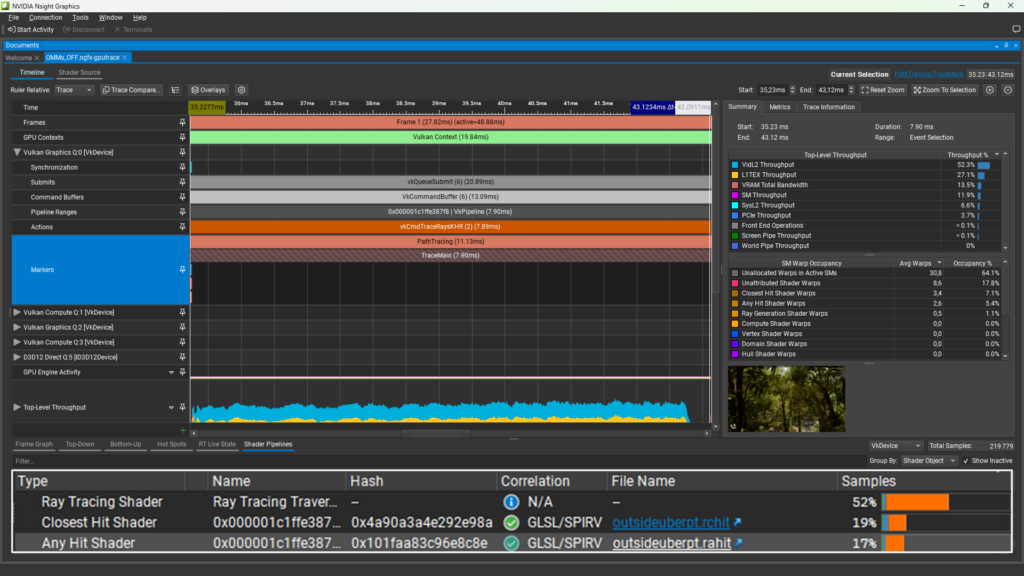This screenshot has width=1024, height=576.
Task: Expand the Top-Level Throughput row
Action: click(x=17, y=408)
